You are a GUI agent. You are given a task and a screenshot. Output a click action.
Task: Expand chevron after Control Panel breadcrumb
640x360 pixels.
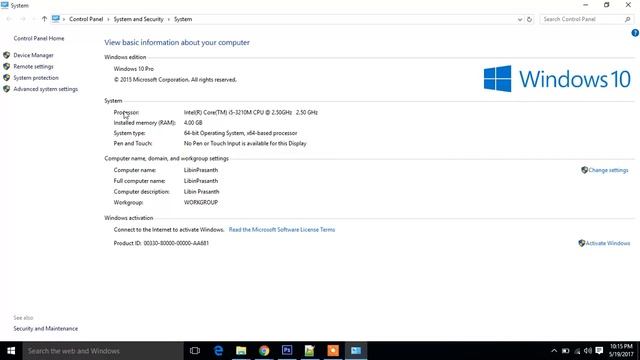click(108, 19)
